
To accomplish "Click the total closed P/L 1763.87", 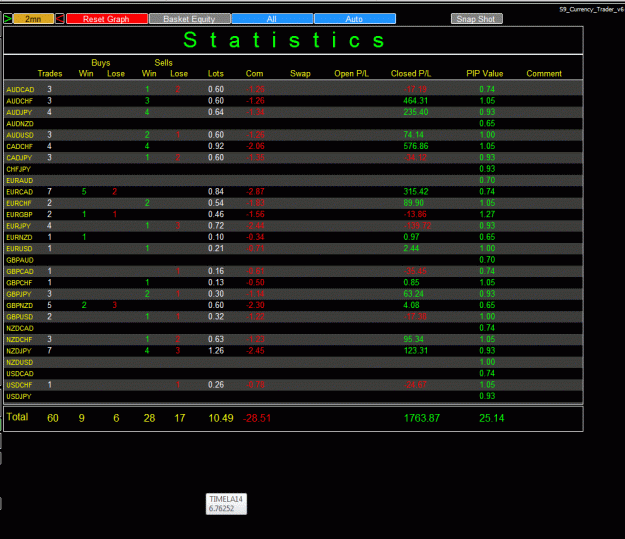I will [x=422, y=418].
